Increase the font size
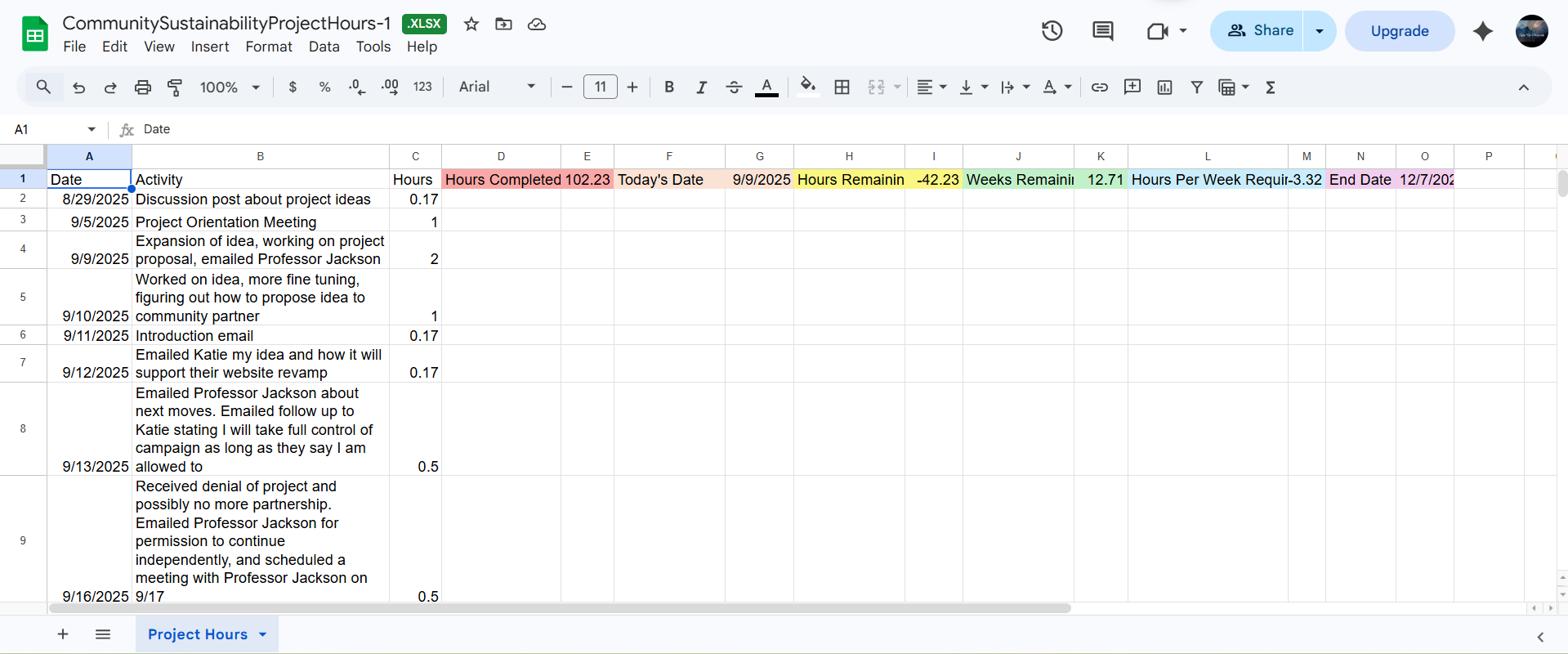This screenshot has width=1568, height=654. (x=632, y=87)
